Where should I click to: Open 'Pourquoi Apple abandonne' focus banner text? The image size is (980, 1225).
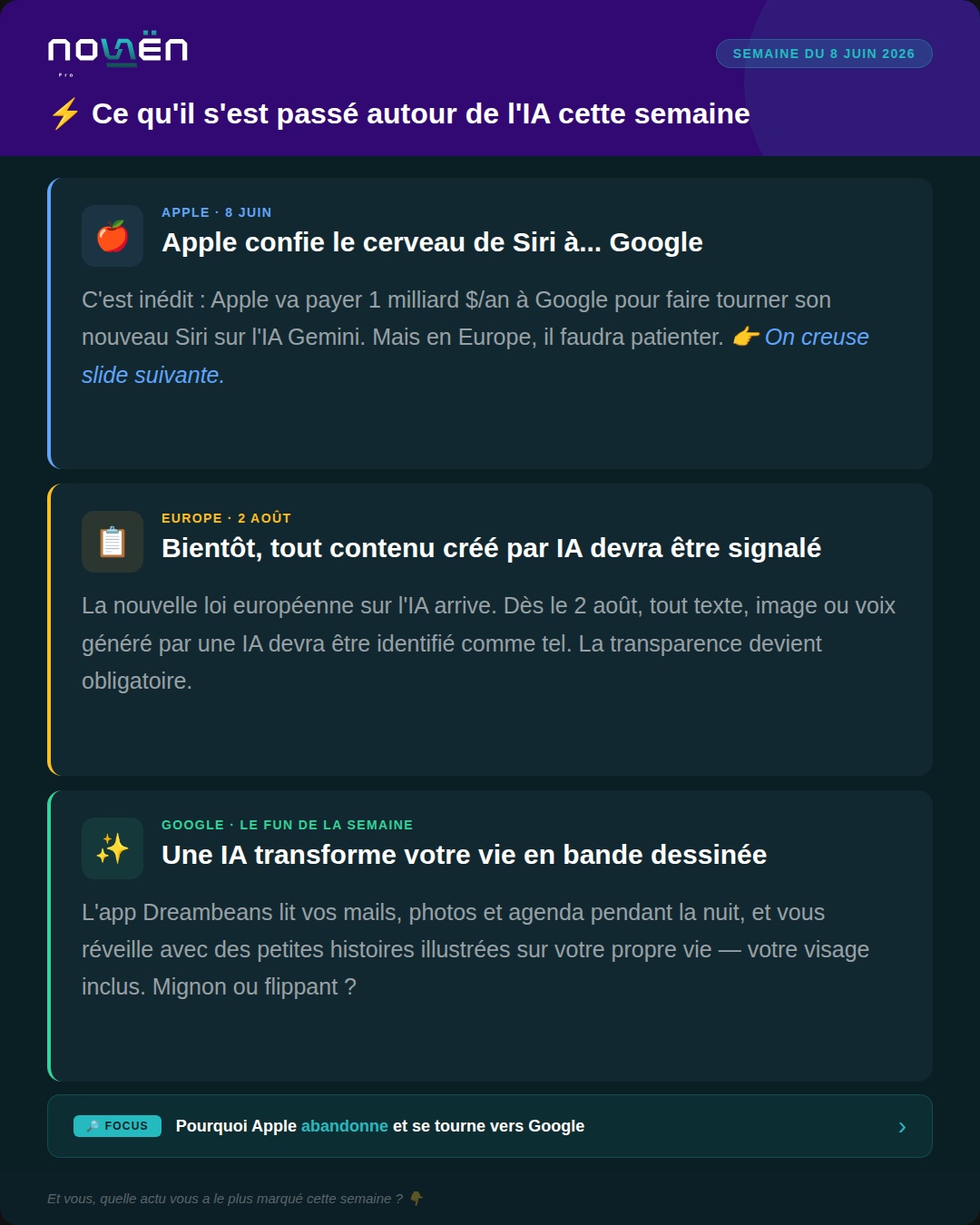coord(380,1126)
